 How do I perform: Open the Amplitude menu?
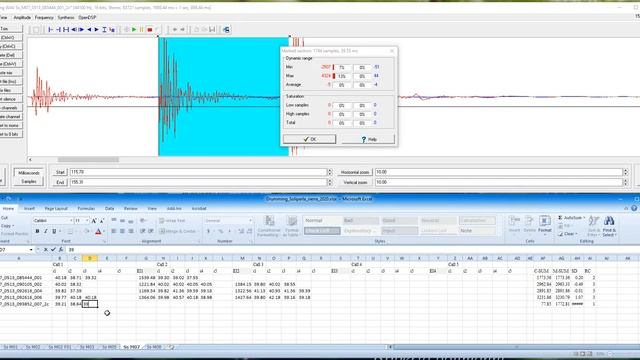[x=22, y=18]
